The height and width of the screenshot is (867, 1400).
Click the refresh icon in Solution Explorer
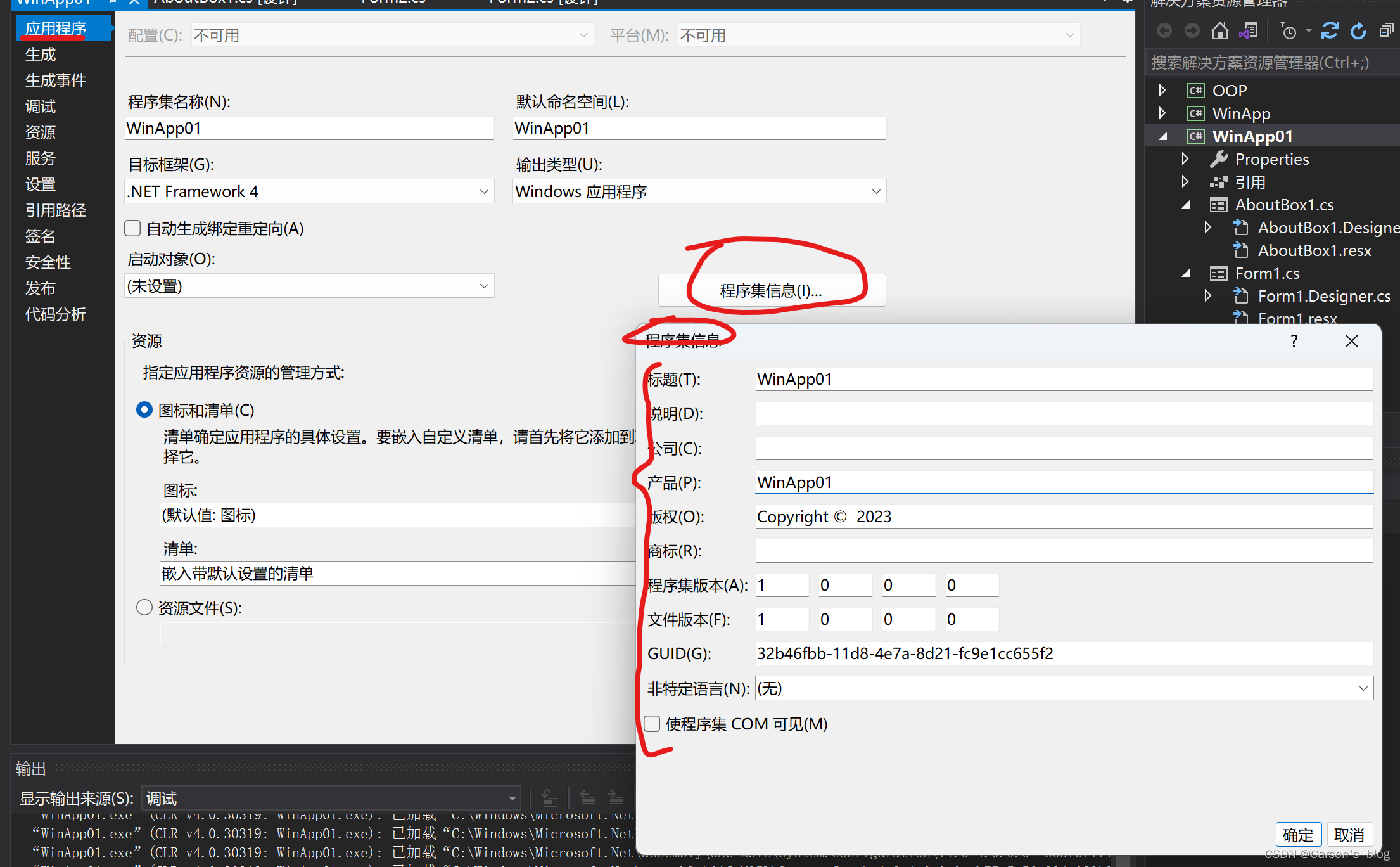pyautogui.click(x=1358, y=30)
